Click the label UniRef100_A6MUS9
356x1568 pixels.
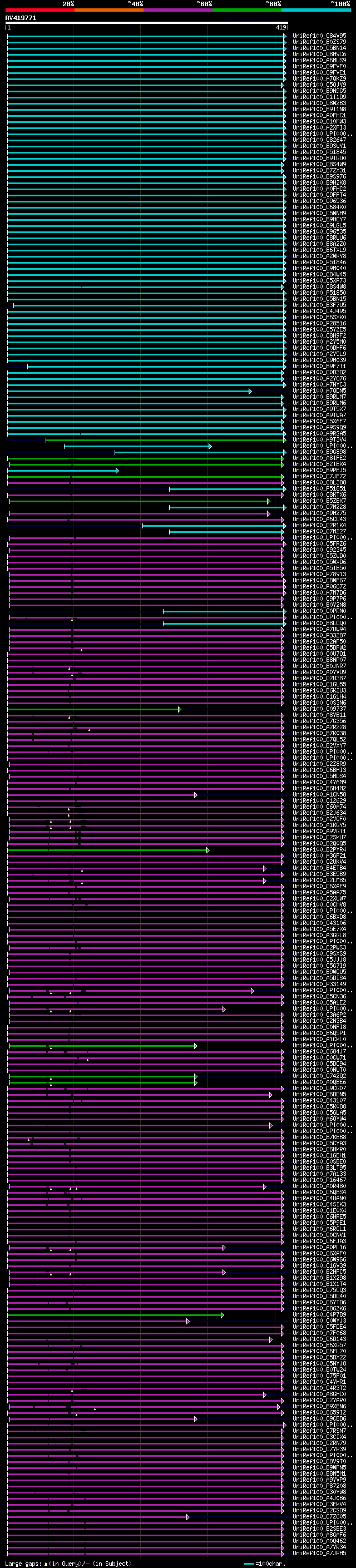pyautogui.click(x=319, y=60)
